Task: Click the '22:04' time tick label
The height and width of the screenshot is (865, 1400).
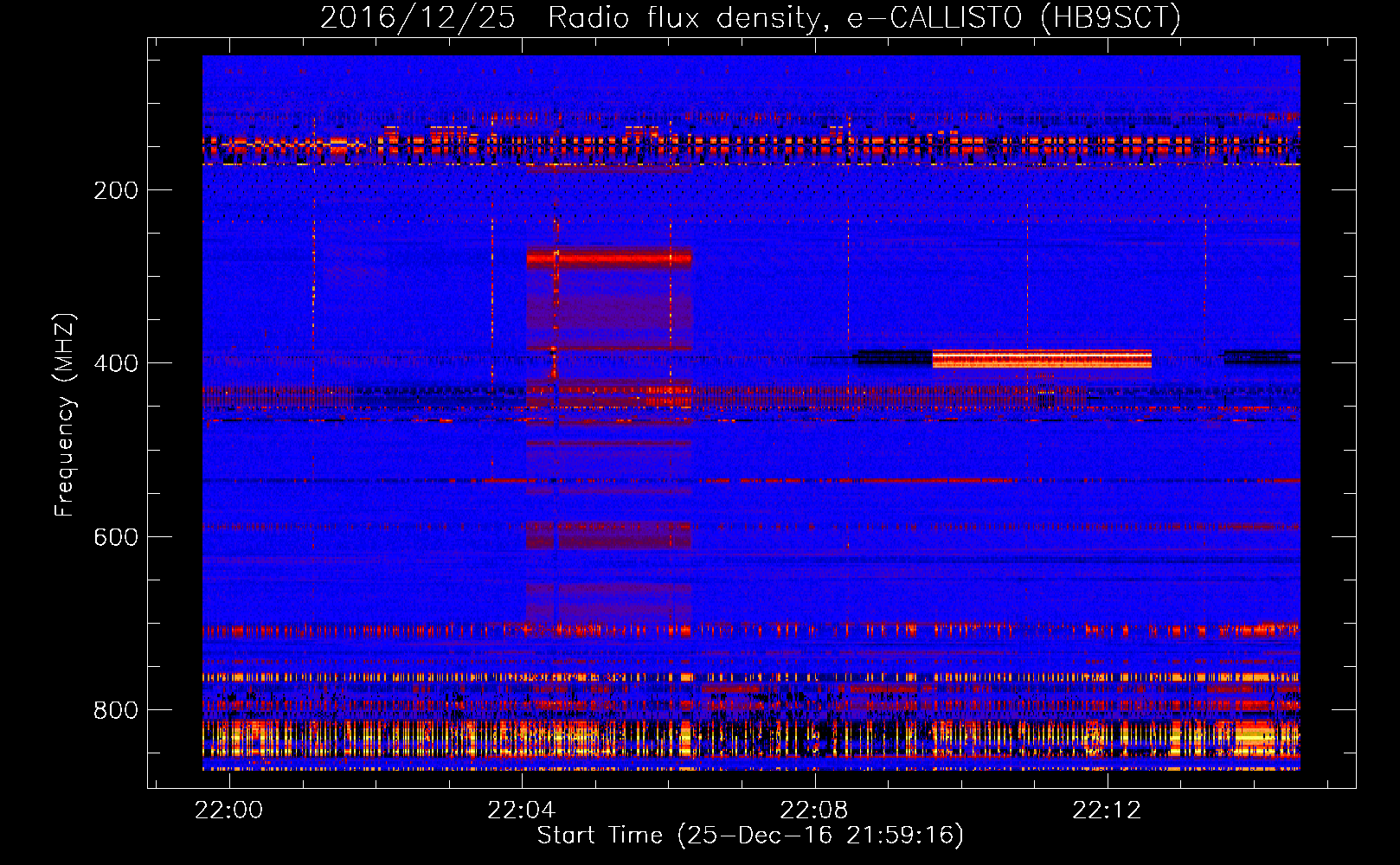Action: pos(522,811)
